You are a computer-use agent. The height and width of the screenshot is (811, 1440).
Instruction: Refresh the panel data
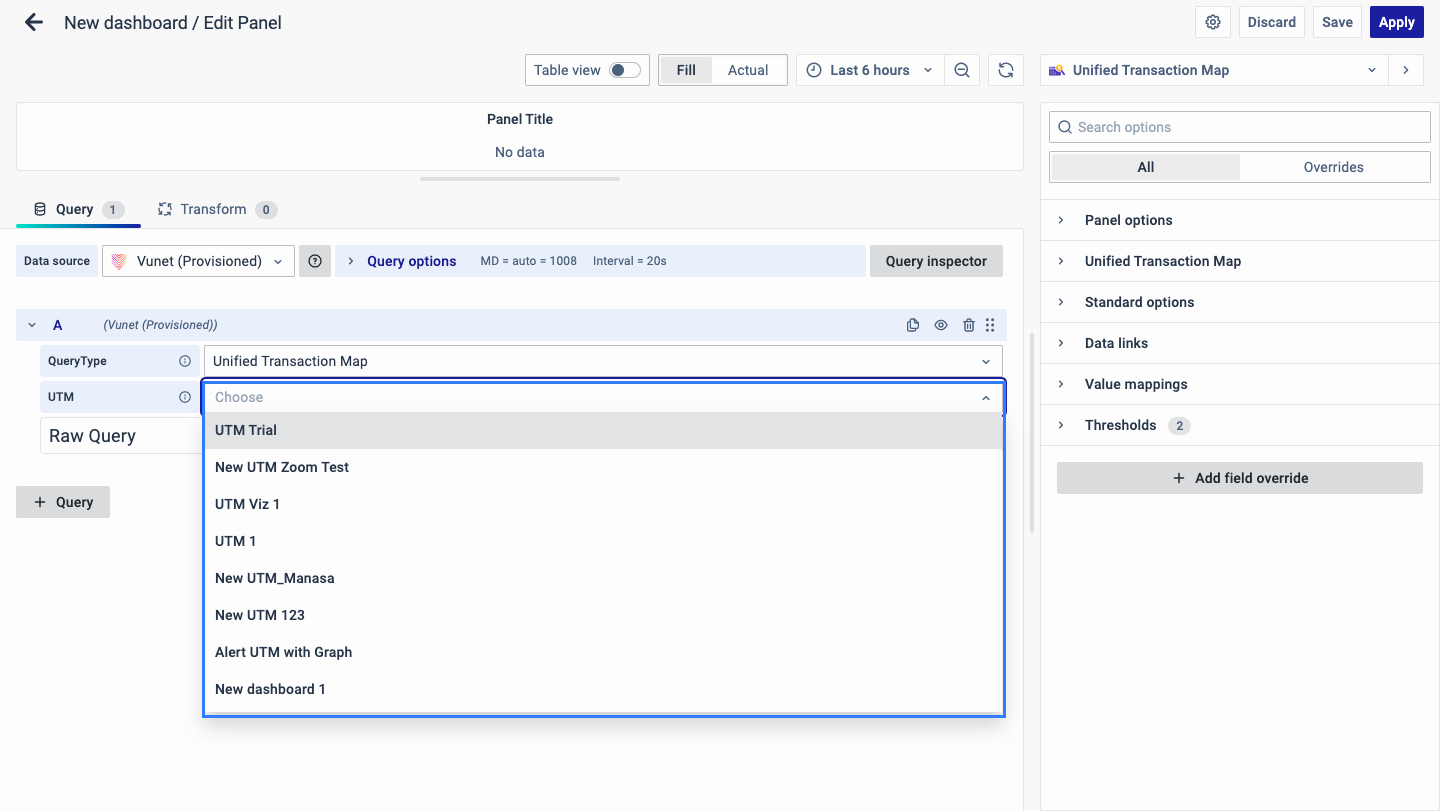coord(1005,70)
